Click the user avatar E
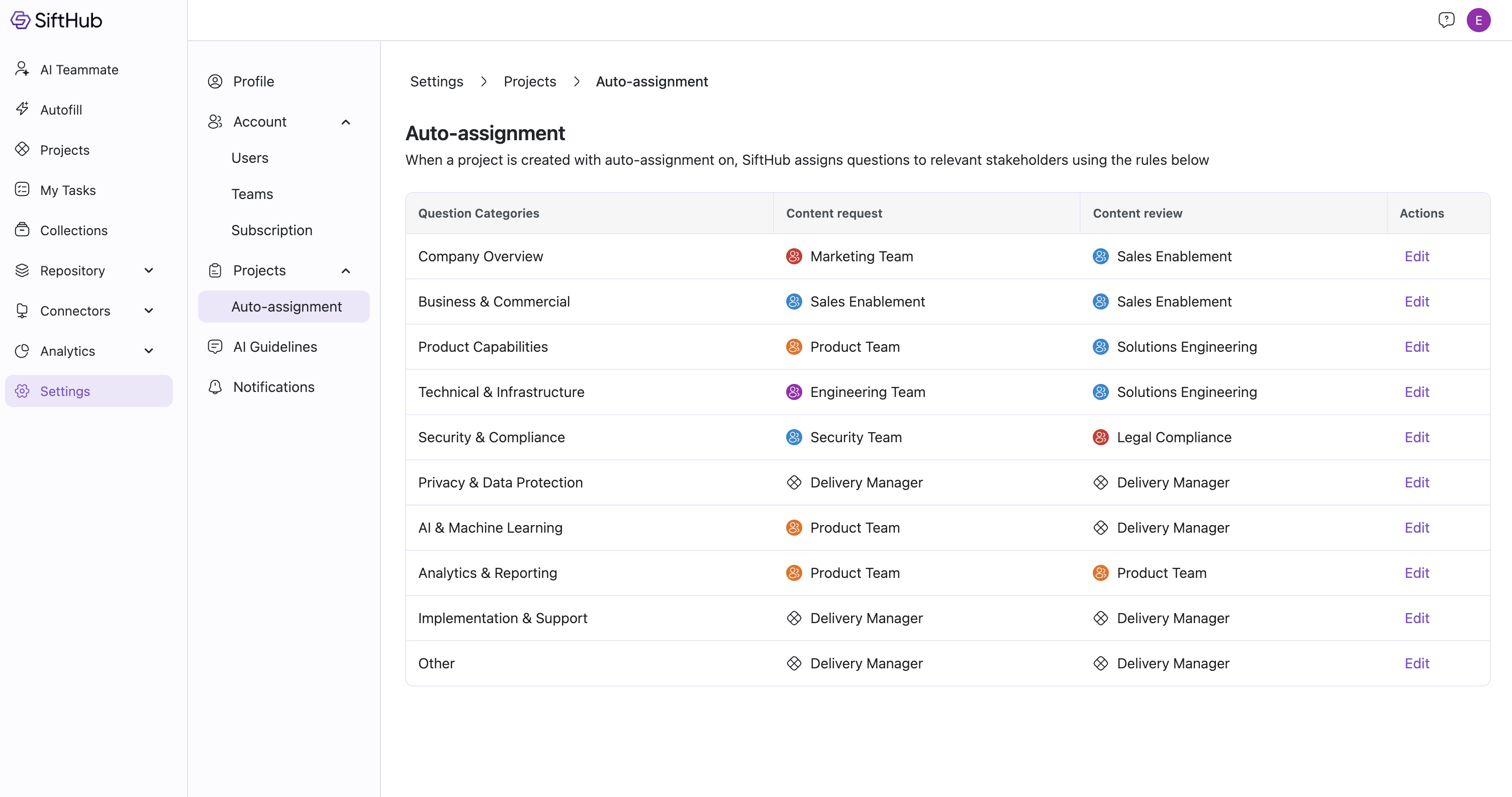The image size is (1512, 797). [x=1478, y=20]
